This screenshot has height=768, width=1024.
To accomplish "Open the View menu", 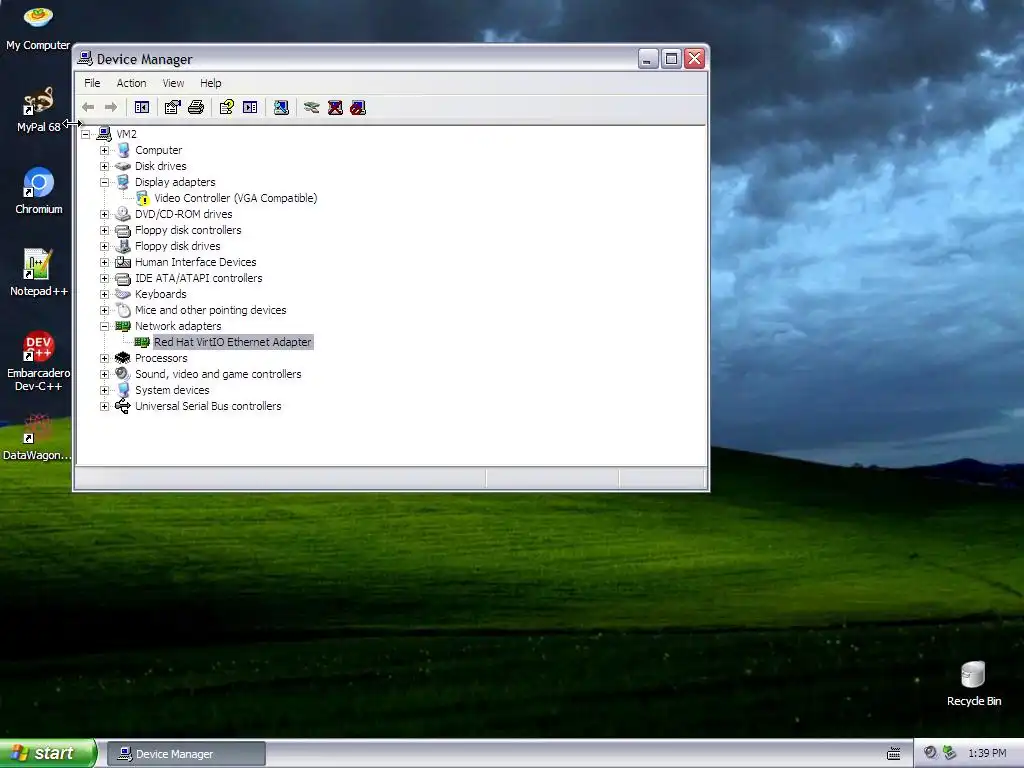I will tap(173, 83).
